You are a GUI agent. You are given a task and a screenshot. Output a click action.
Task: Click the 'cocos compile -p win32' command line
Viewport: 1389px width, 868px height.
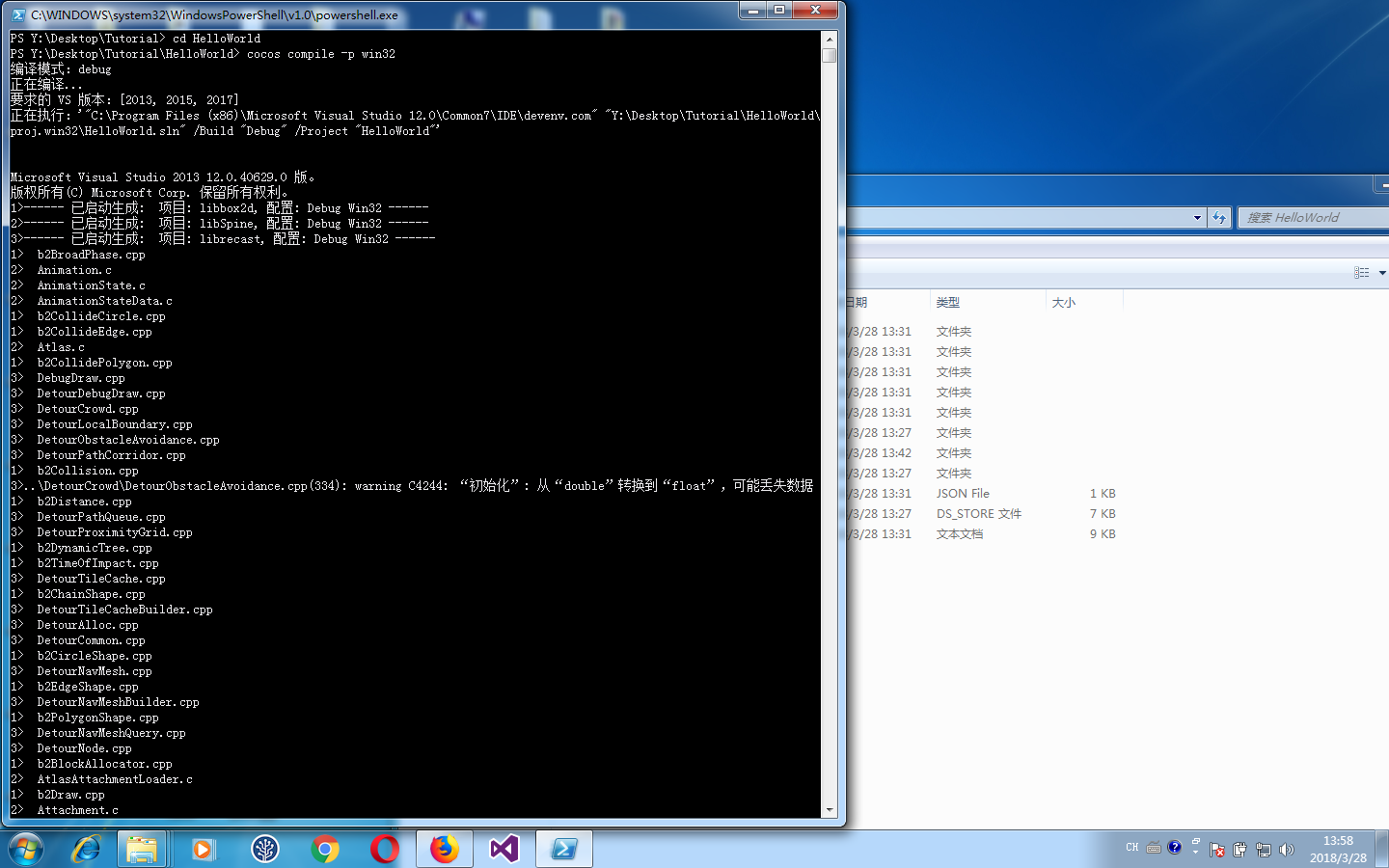point(321,54)
